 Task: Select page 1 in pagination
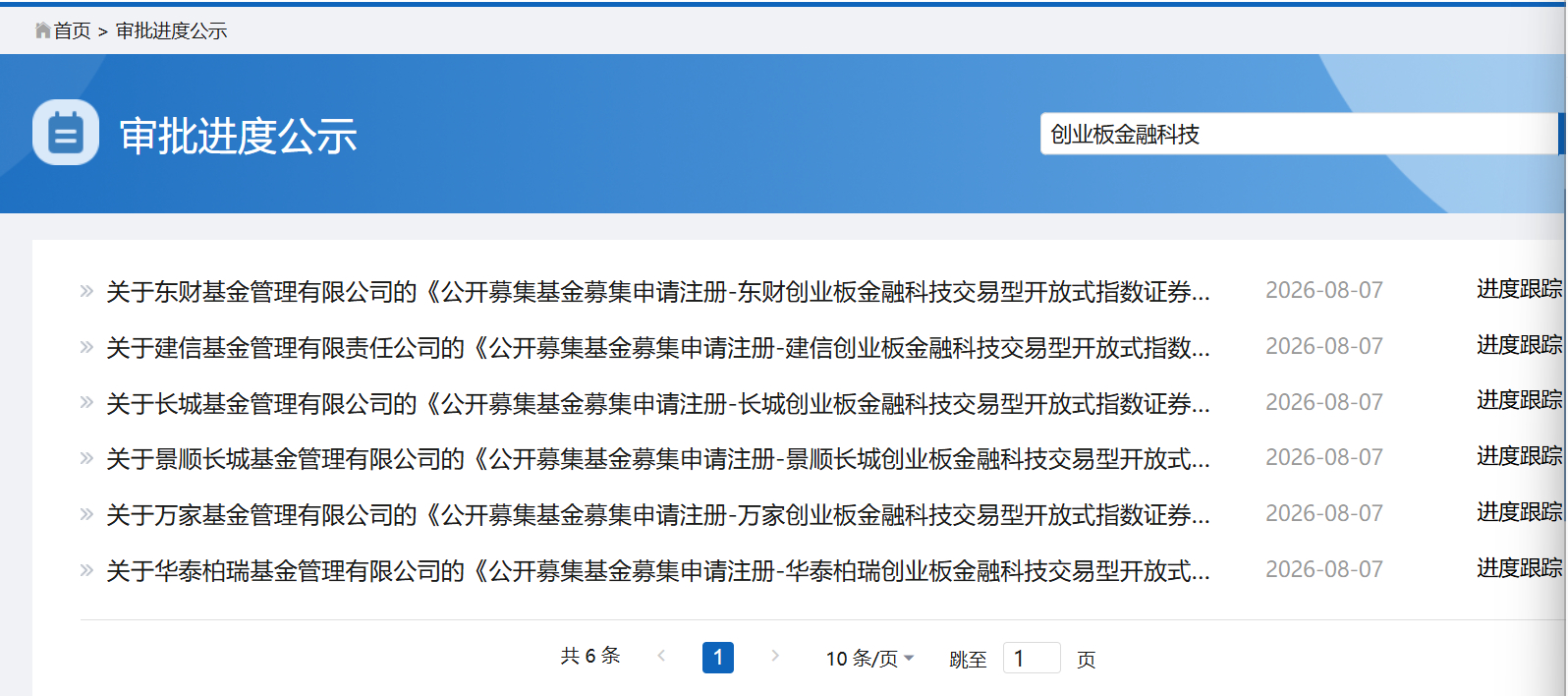(718, 658)
